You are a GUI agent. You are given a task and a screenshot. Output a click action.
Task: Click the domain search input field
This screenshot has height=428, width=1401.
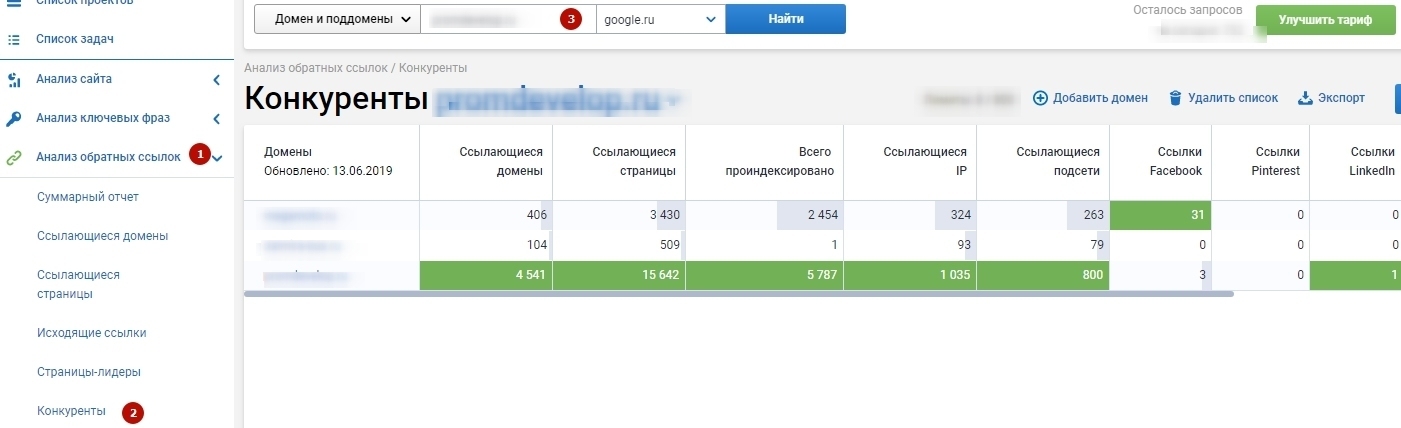508,19
